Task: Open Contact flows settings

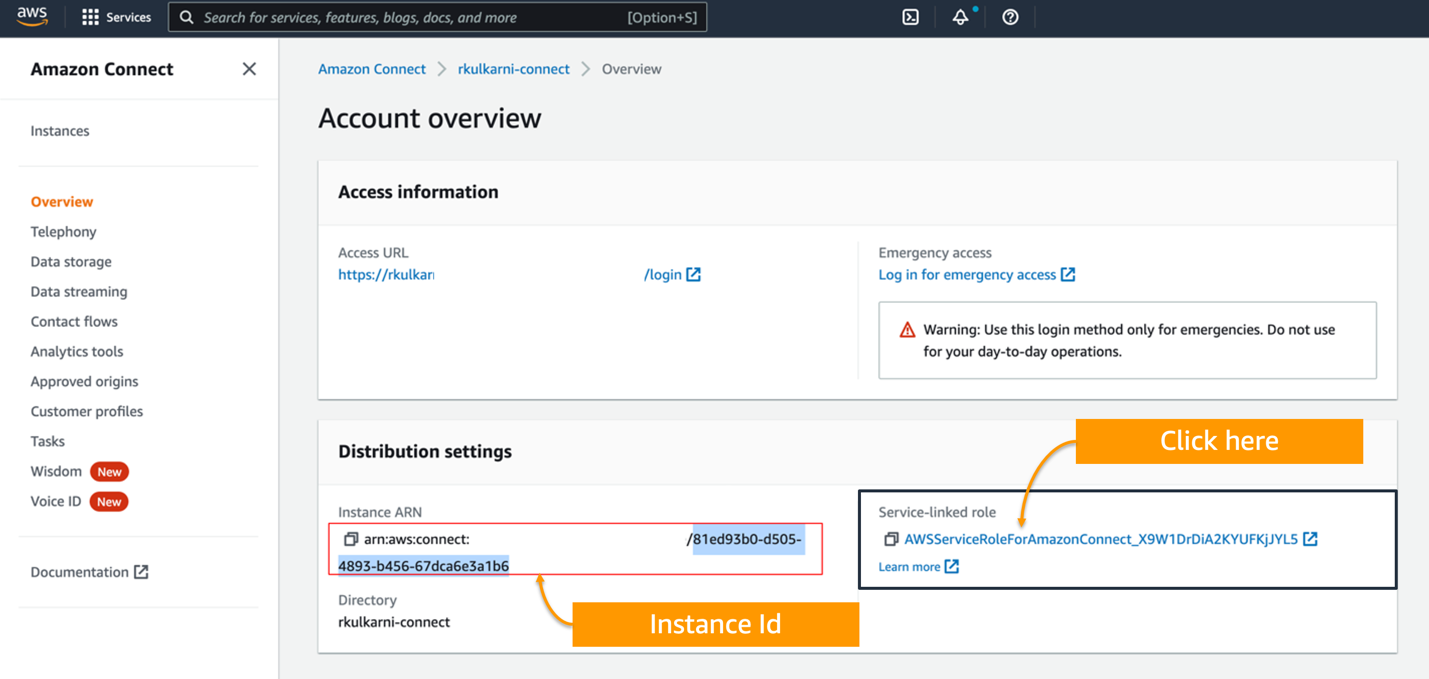Action: click(74, 321)
